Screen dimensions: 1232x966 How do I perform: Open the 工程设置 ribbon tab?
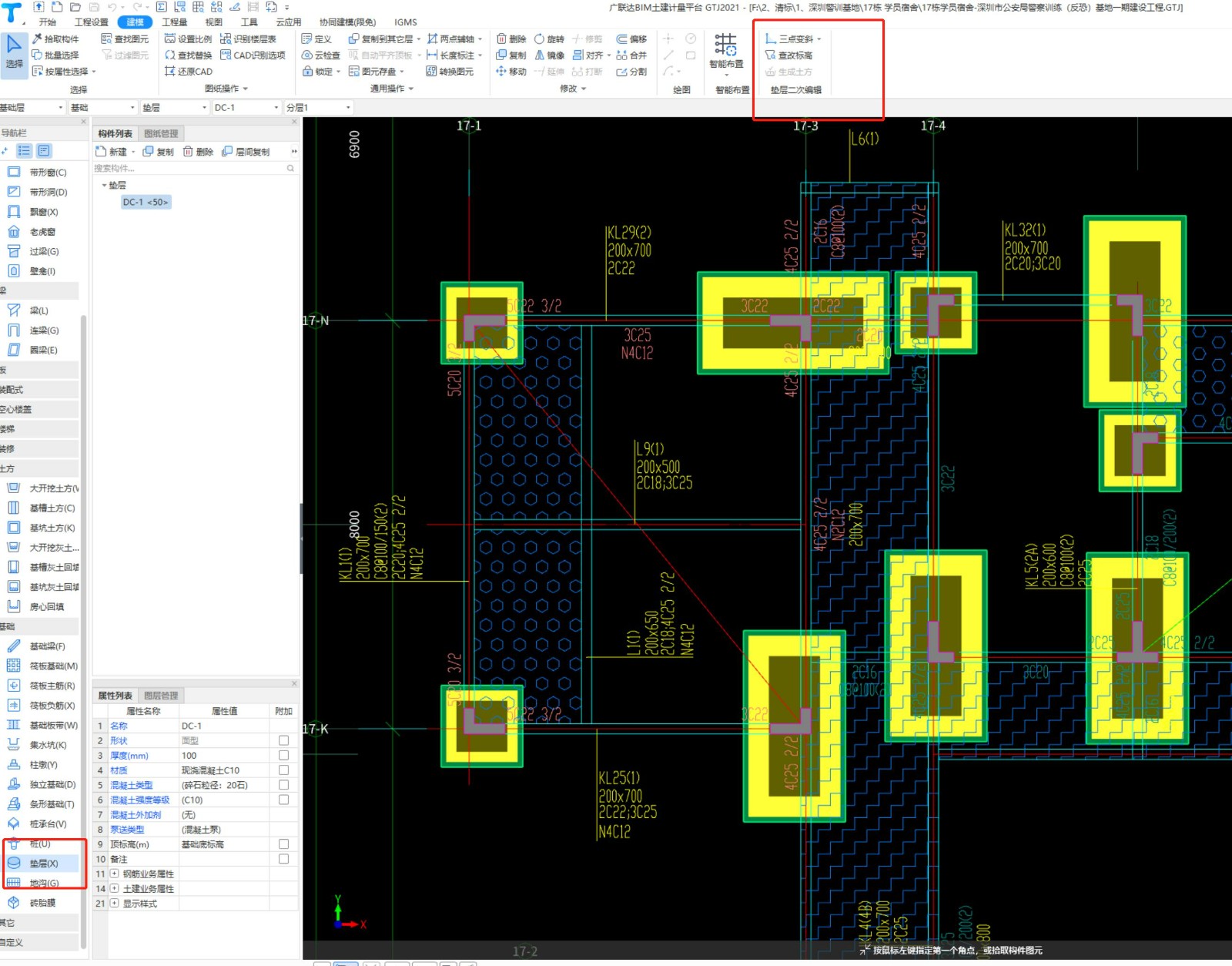(x=91, y=22)
